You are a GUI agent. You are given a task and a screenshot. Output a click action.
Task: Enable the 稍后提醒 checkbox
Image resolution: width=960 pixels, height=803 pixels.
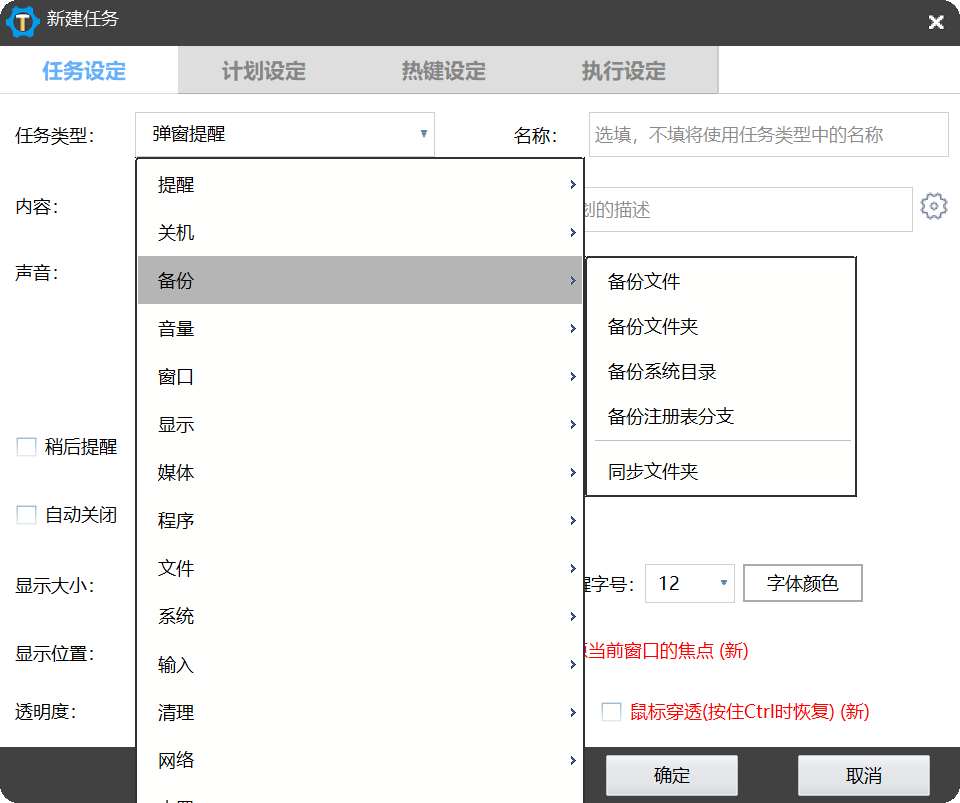coord(27,447)
